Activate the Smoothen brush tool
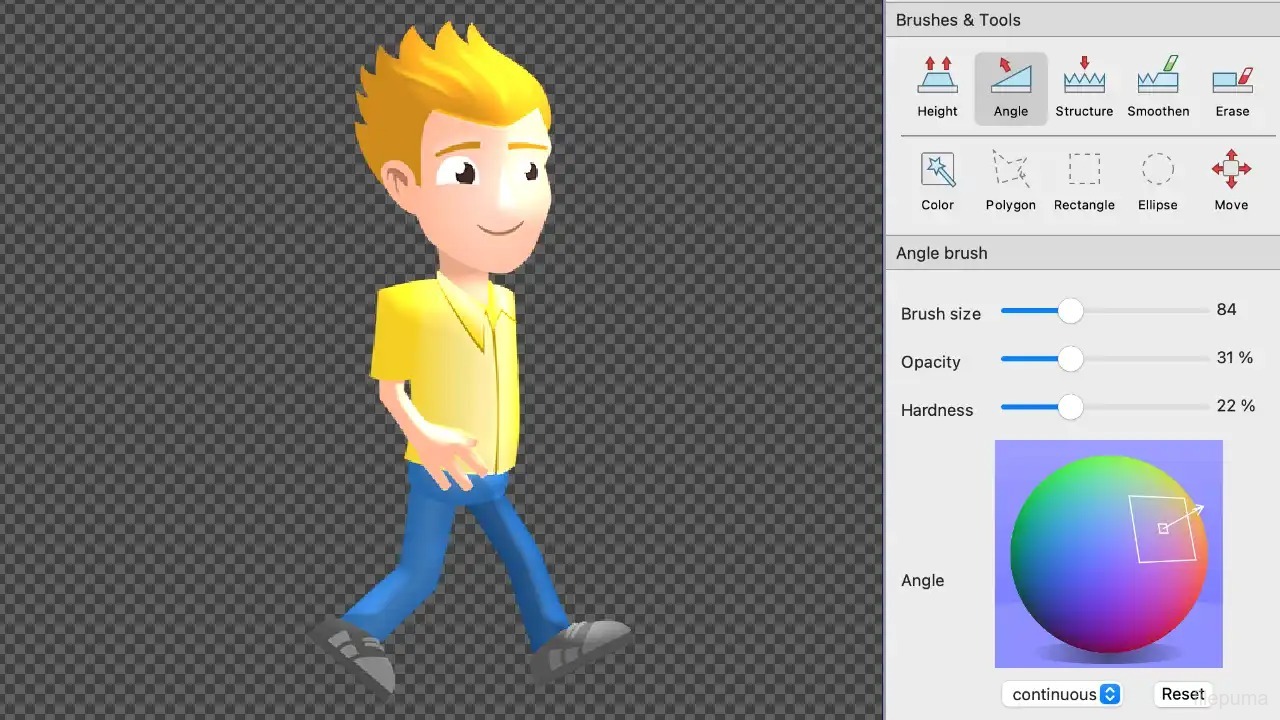The height and width of the screenshot is (720, 1280). pos(1158,88)
